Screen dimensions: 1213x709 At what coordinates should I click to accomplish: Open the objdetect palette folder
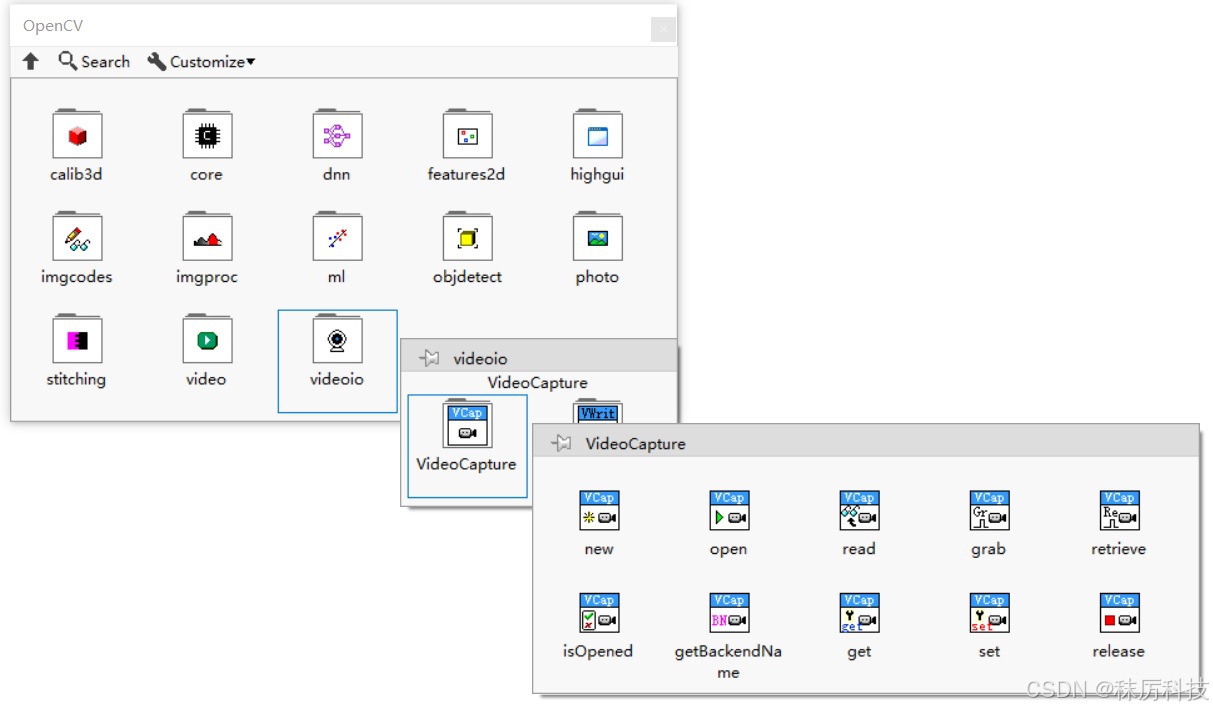click(467, 237)
